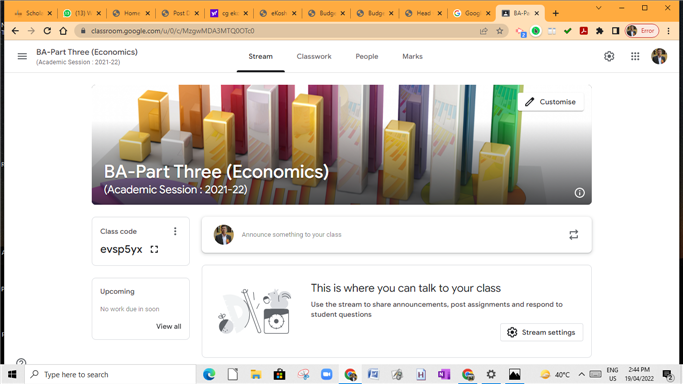This screenshot has width=683, height=384.
Task: Toggle the browser side panel icon
Action: click(x=615, y=31)
